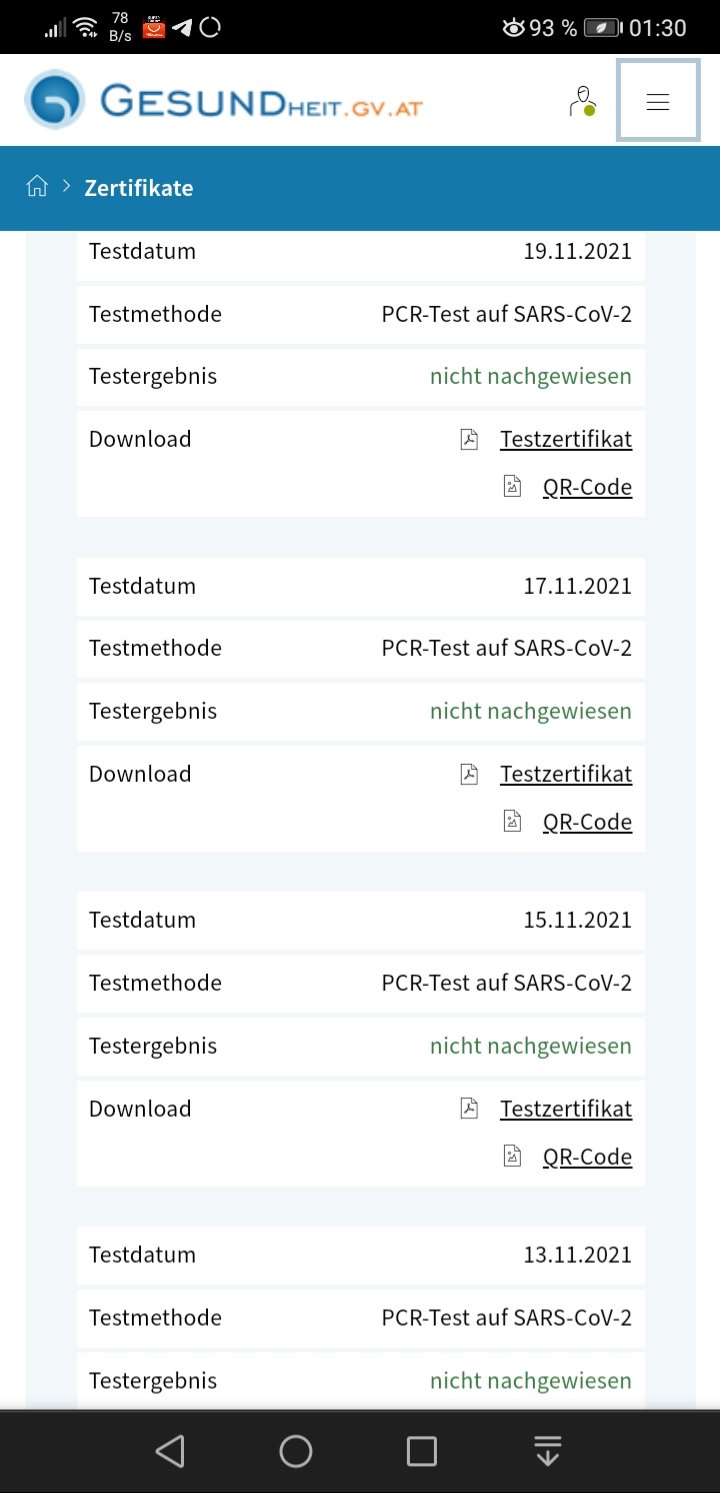Select Zertifikate breadcrumb item
720x1493 pixels.
139,188
